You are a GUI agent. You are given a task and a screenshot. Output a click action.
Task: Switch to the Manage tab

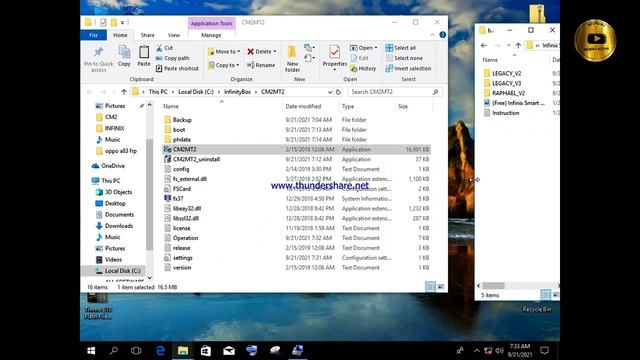click(211, 35)
